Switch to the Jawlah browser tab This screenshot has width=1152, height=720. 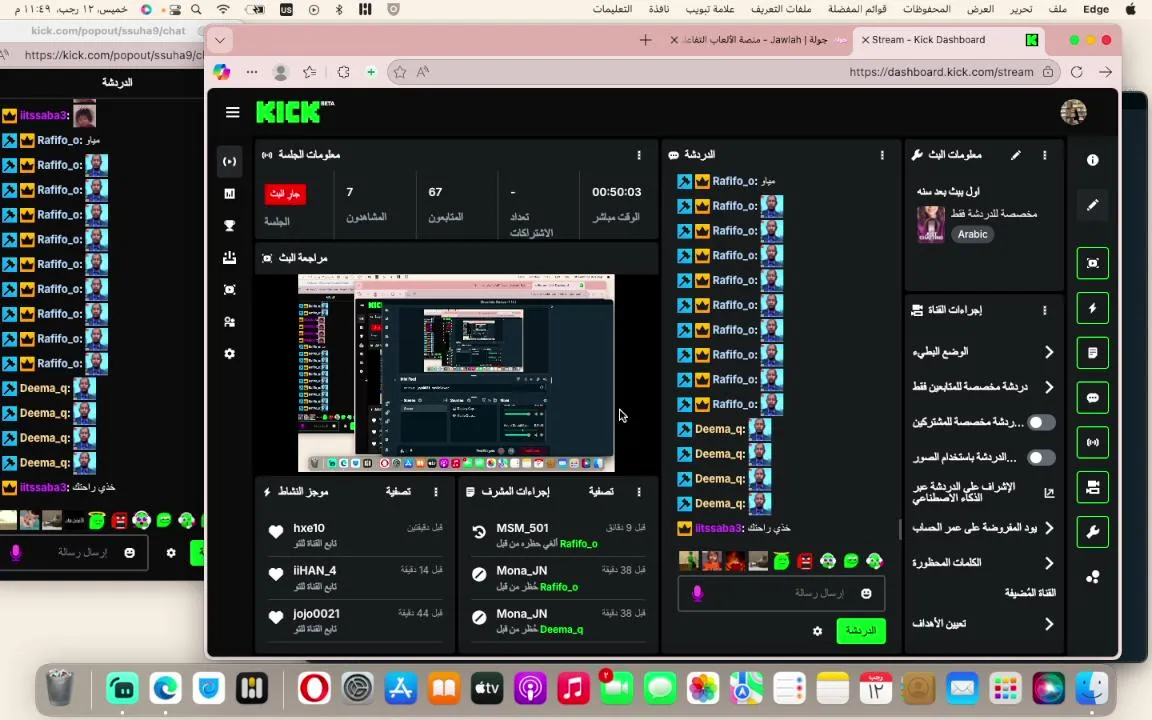click(x=758, y=40)
